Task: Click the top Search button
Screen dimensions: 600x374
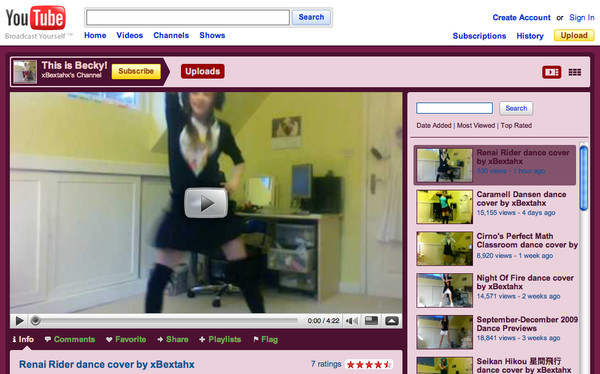Action: click(x=311, y=17)
